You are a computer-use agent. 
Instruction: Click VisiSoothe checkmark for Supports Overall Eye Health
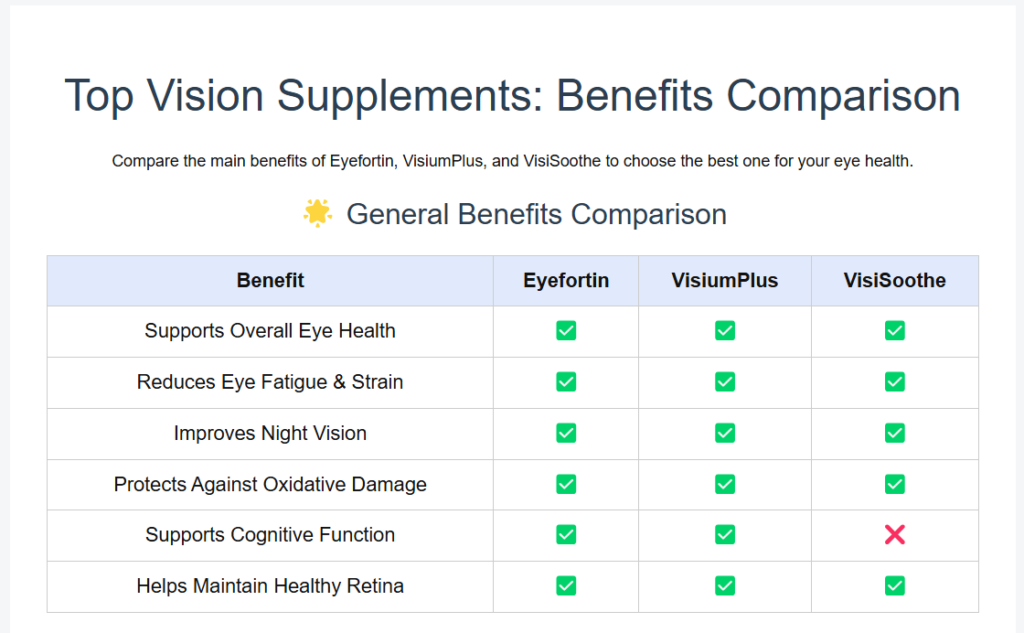click(895, 331)
